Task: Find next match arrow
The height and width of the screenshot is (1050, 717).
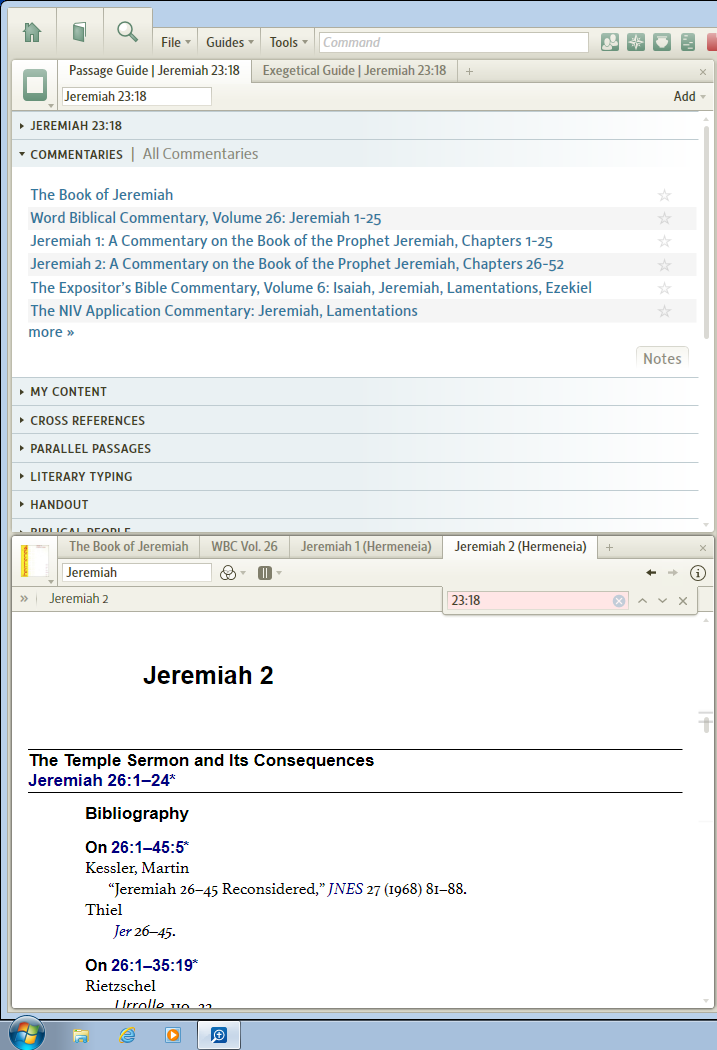Action: point(662,601)
